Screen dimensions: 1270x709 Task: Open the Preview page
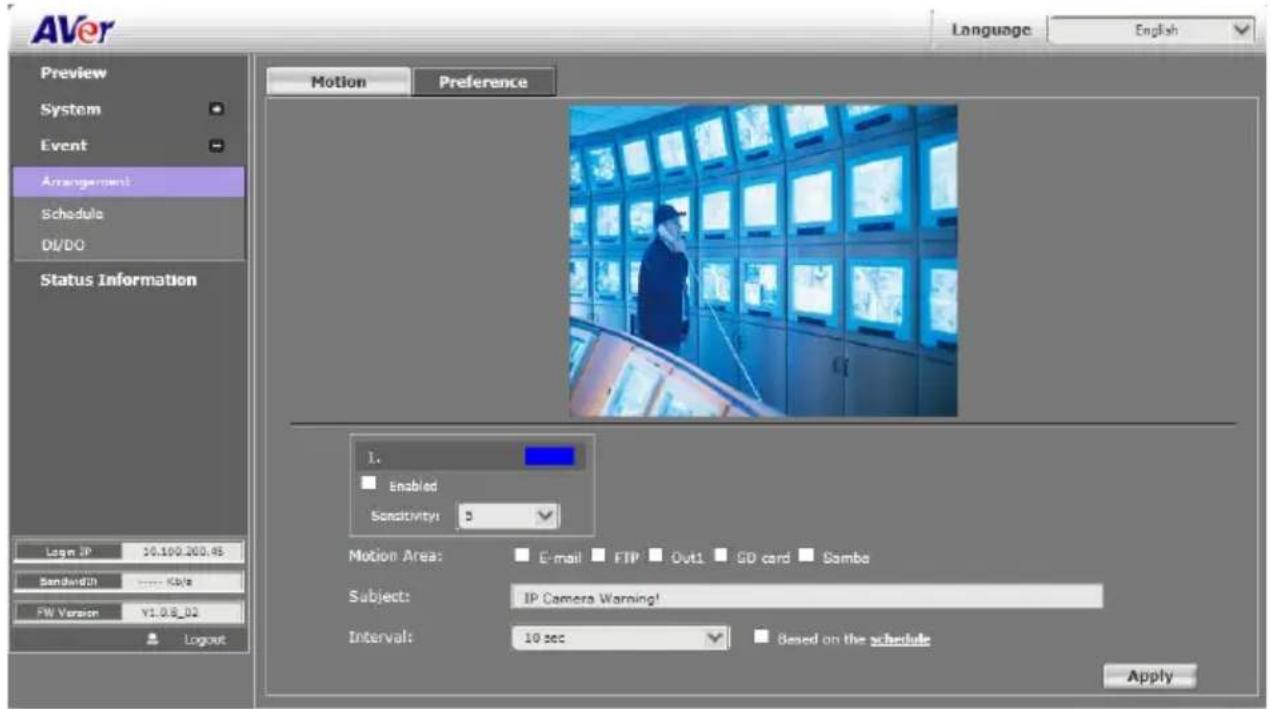click(x=73, y=73)
